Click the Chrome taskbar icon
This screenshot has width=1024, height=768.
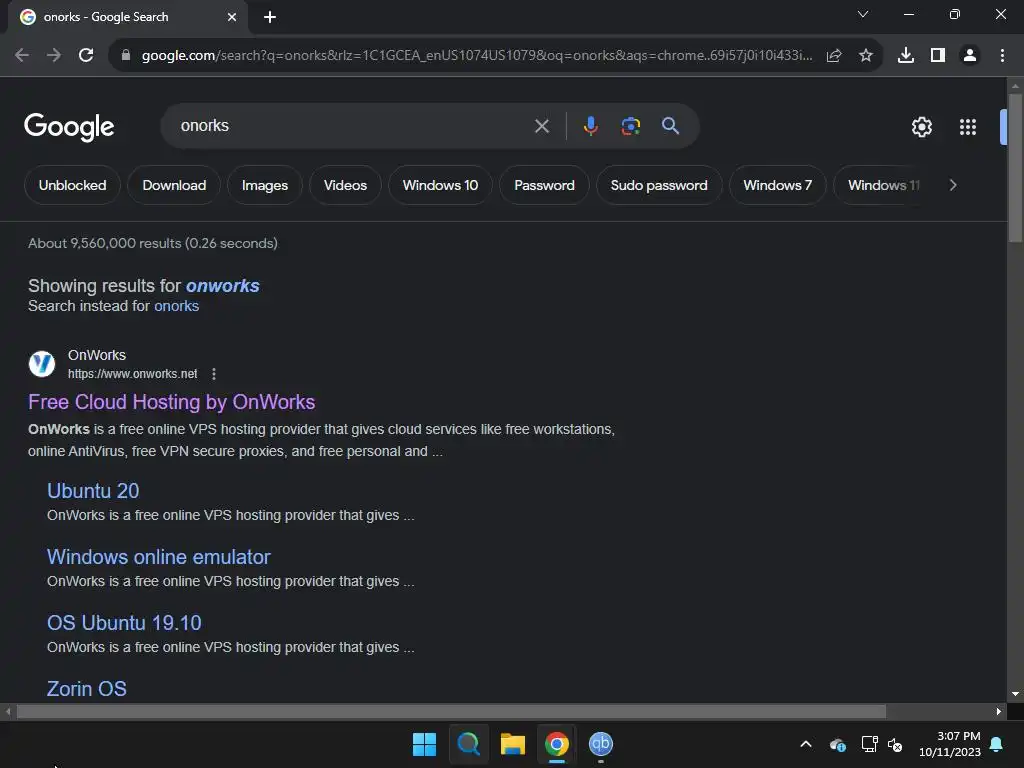557,744
